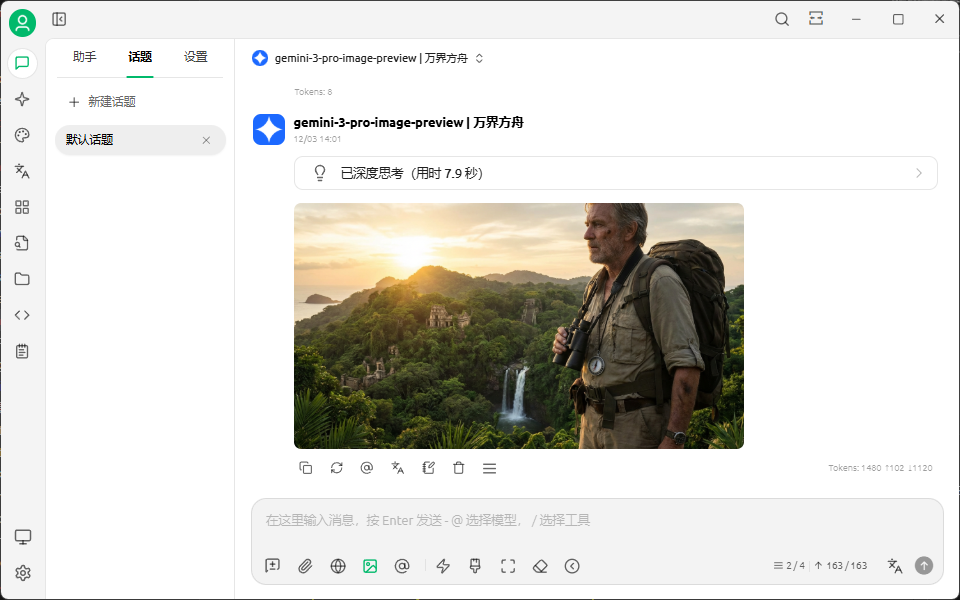The image size is (960, 600).
Task: Open the code tools icon in sidebar
Action: [22, 315]
